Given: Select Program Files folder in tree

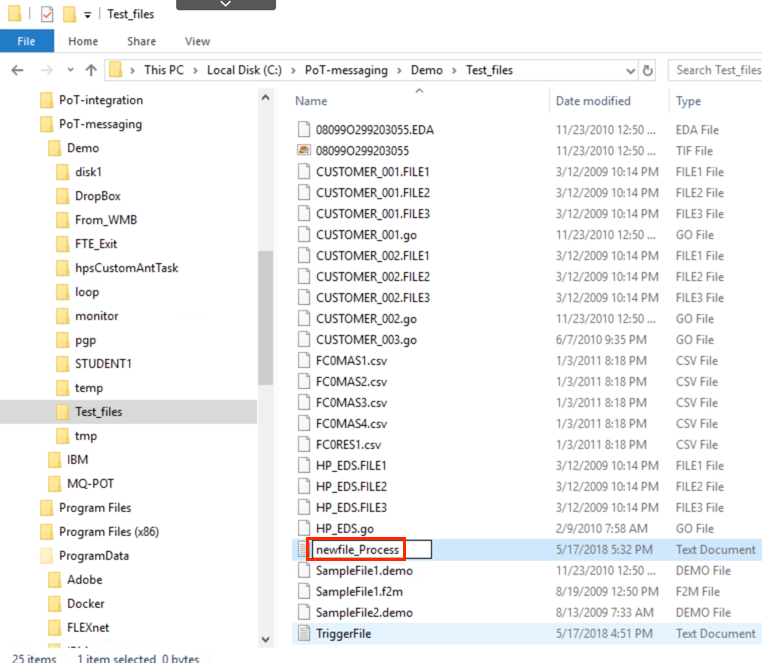Looking at the screenshot, I should pyautogui.click(x=95, y=508).
